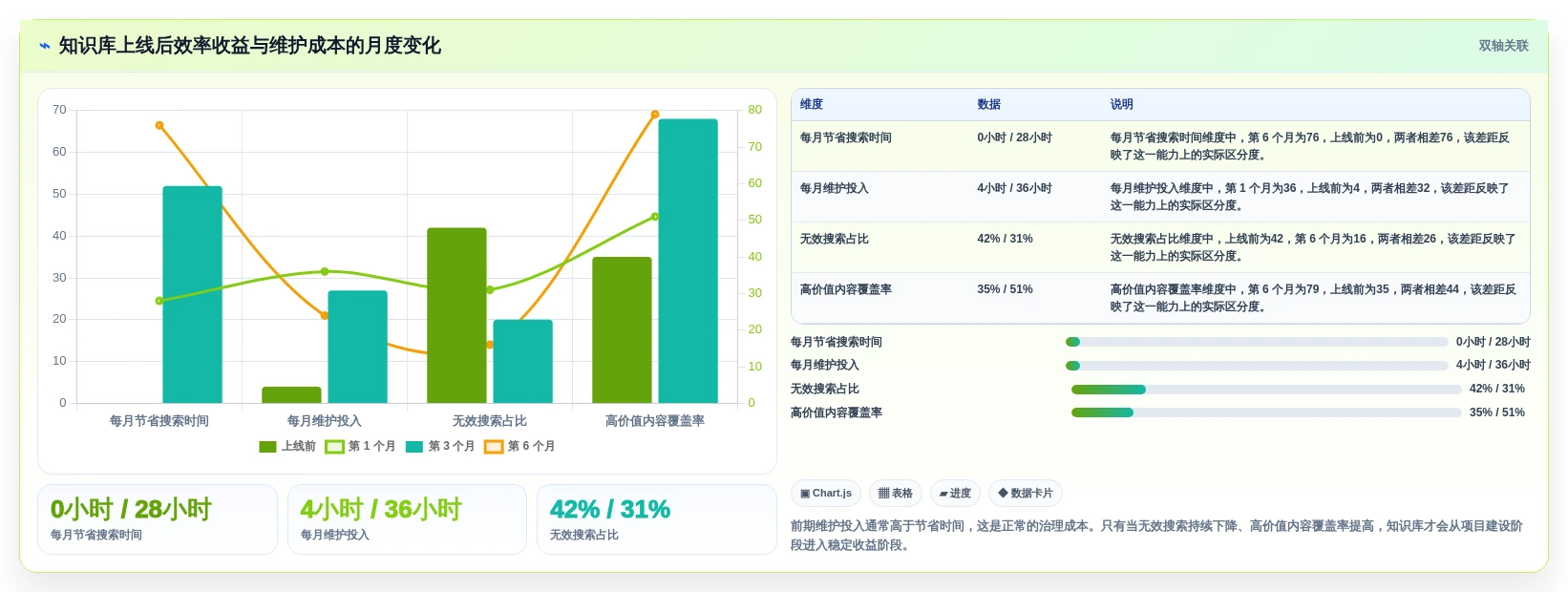The width and height of the screenshot is (1568, 592).
Task: Click the small green bar for 每月维护投入
Action: pyautogui.click(x=291, y=394)
